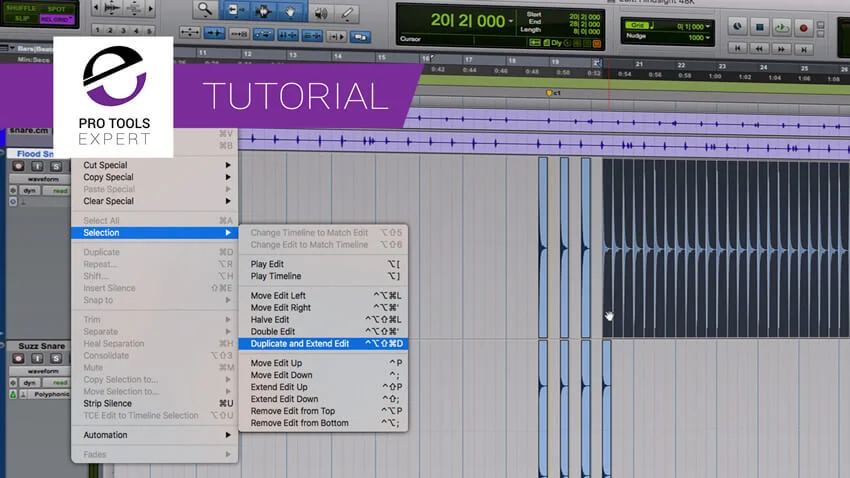
Task: Open the Grid value dropdown
Action: click(708, 26)
